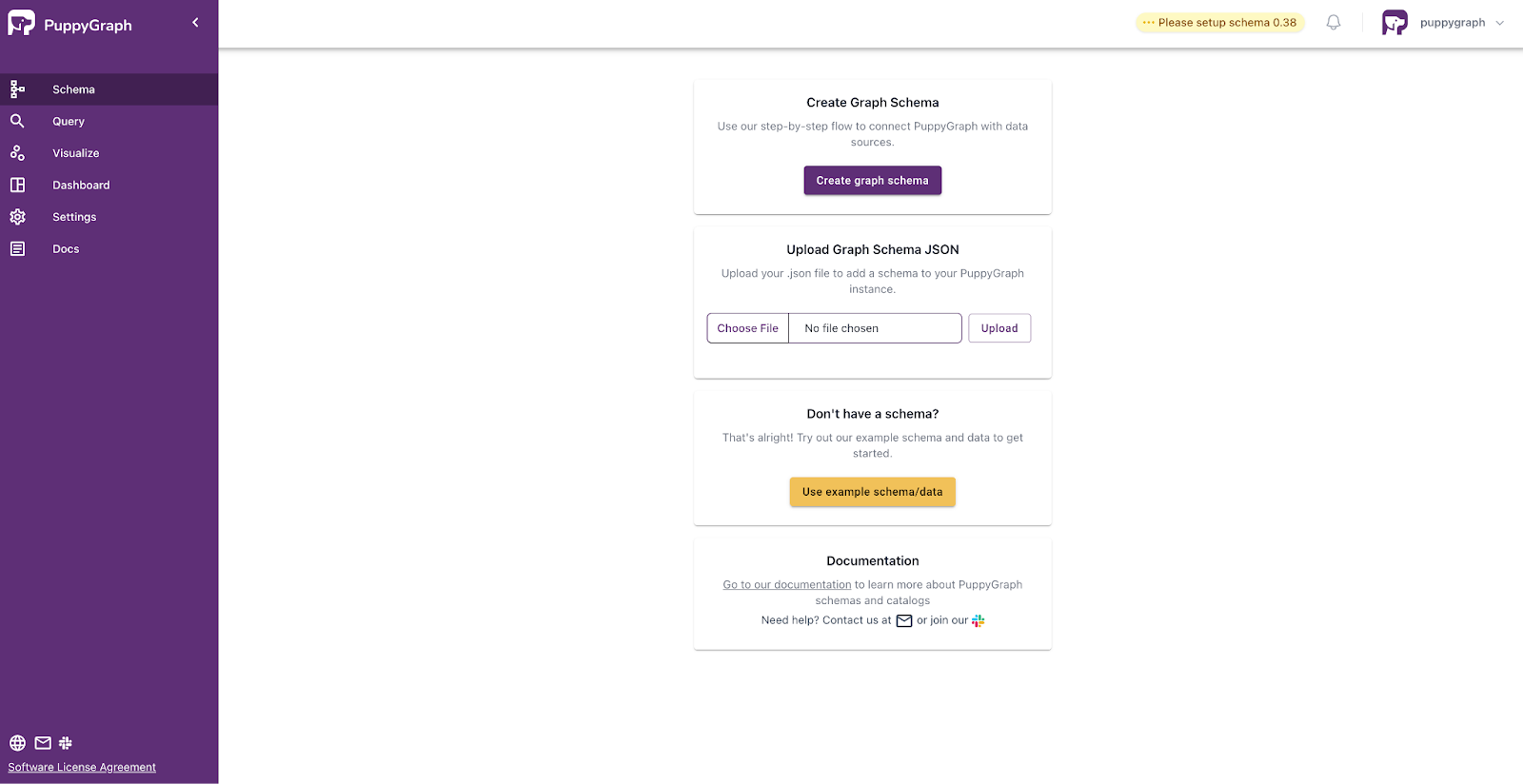Follow the Go to our documentation link

point(786,585)
